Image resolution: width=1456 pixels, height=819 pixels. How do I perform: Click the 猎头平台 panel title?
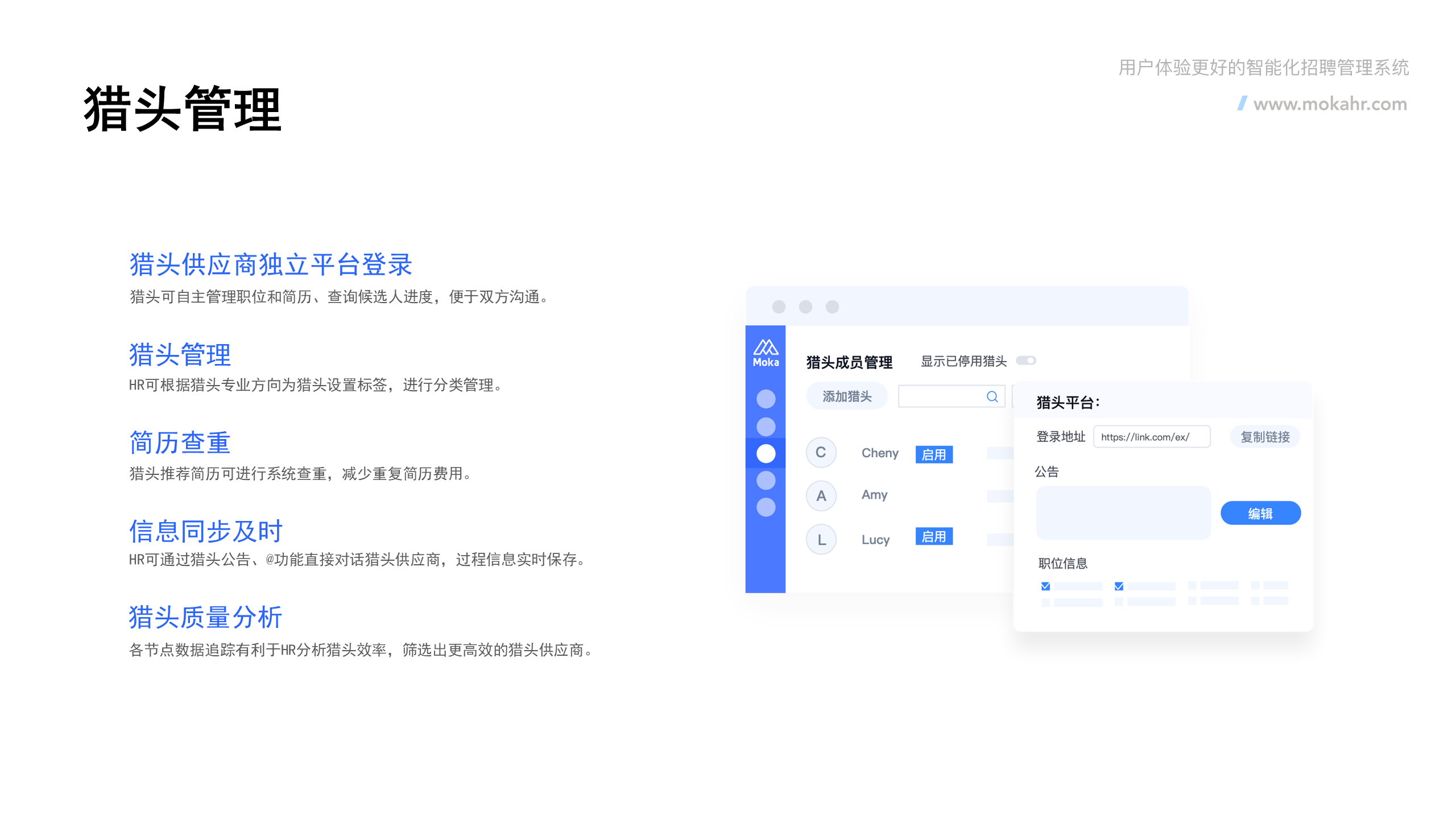coord(1068,403)
